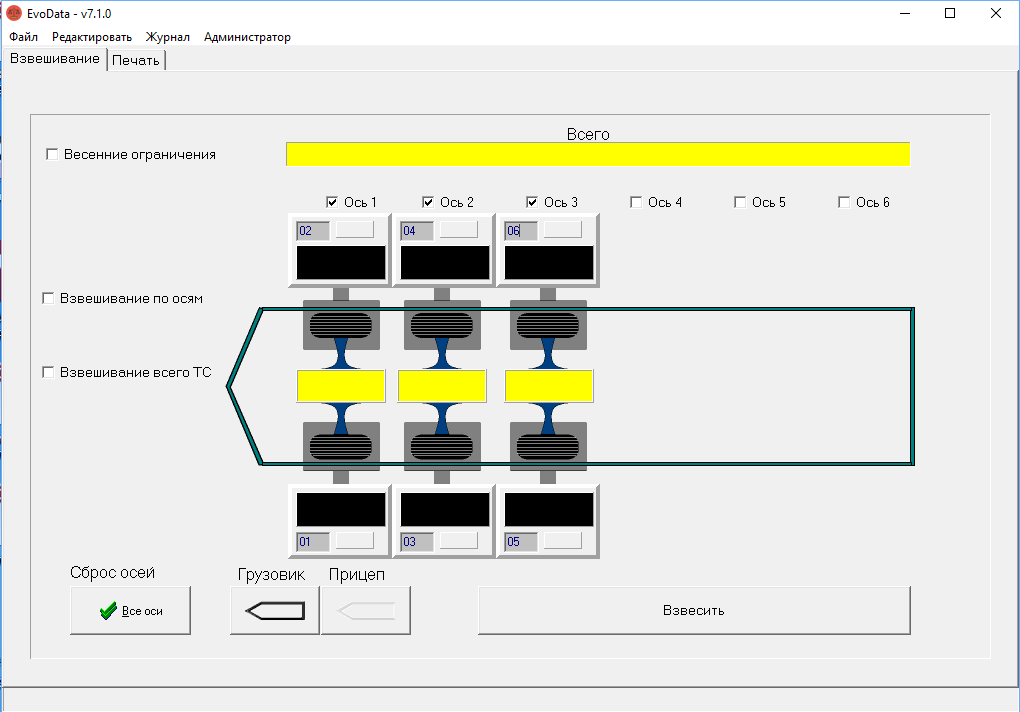Image resolution: width=1020 pixels, height=712 pixels.
Task: Click the Взвесить button
Action: click(694, 611)
